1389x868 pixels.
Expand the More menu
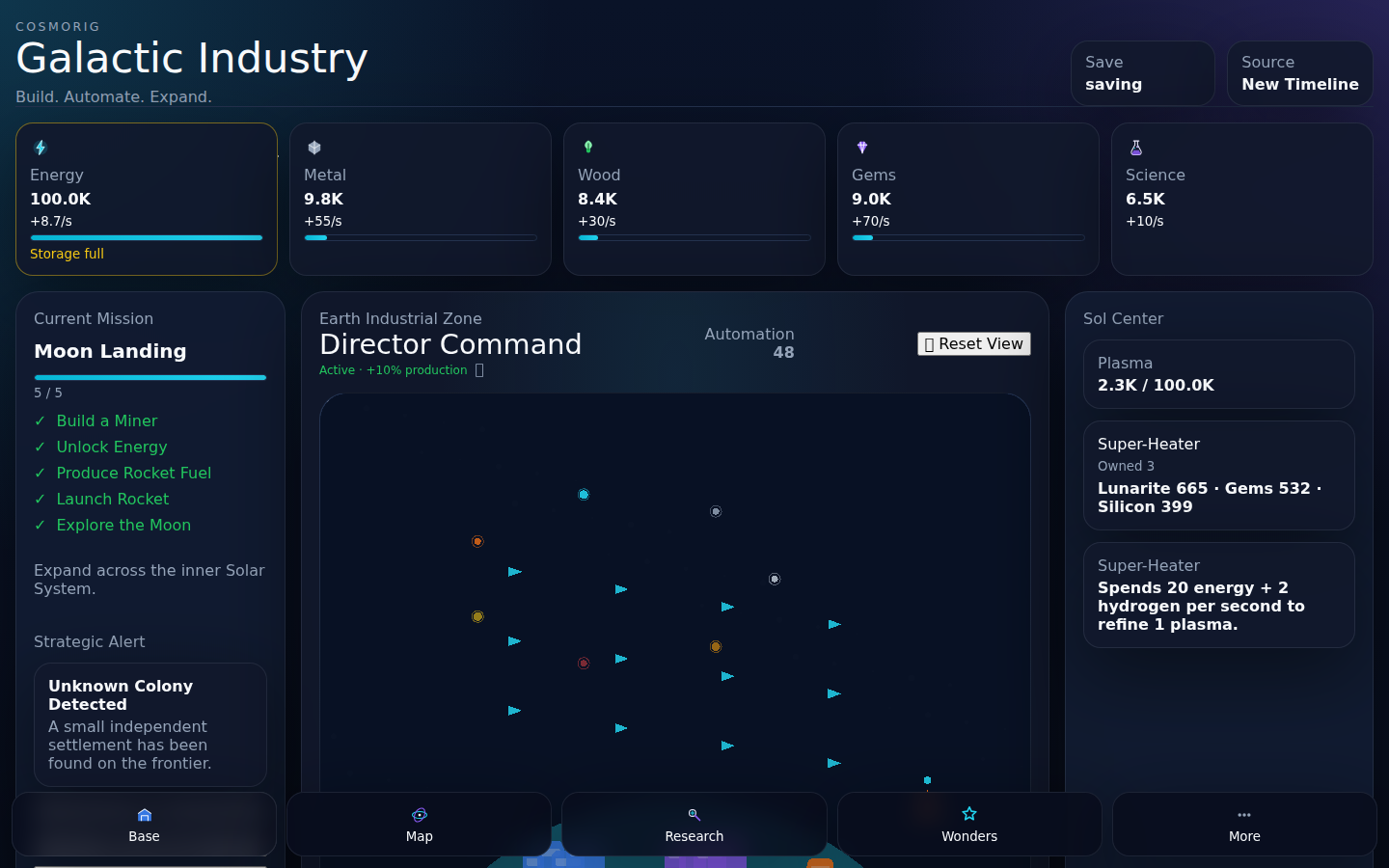(1244, 825)
